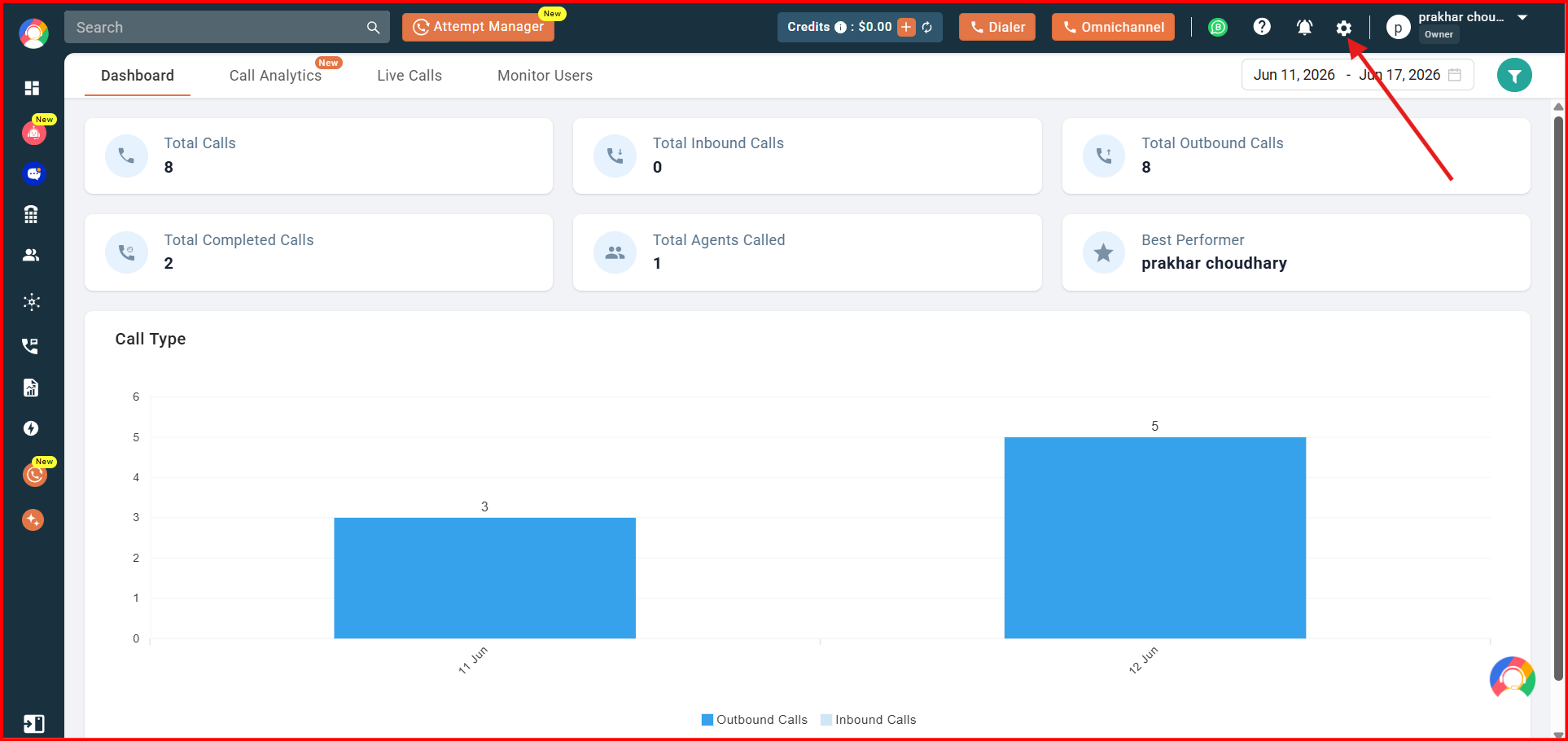Image resolution: width=1568 pixels, height=741 pixels.
Task: Open the orange sparkle AI sidebar icon
Action: (x=33, y=520)
